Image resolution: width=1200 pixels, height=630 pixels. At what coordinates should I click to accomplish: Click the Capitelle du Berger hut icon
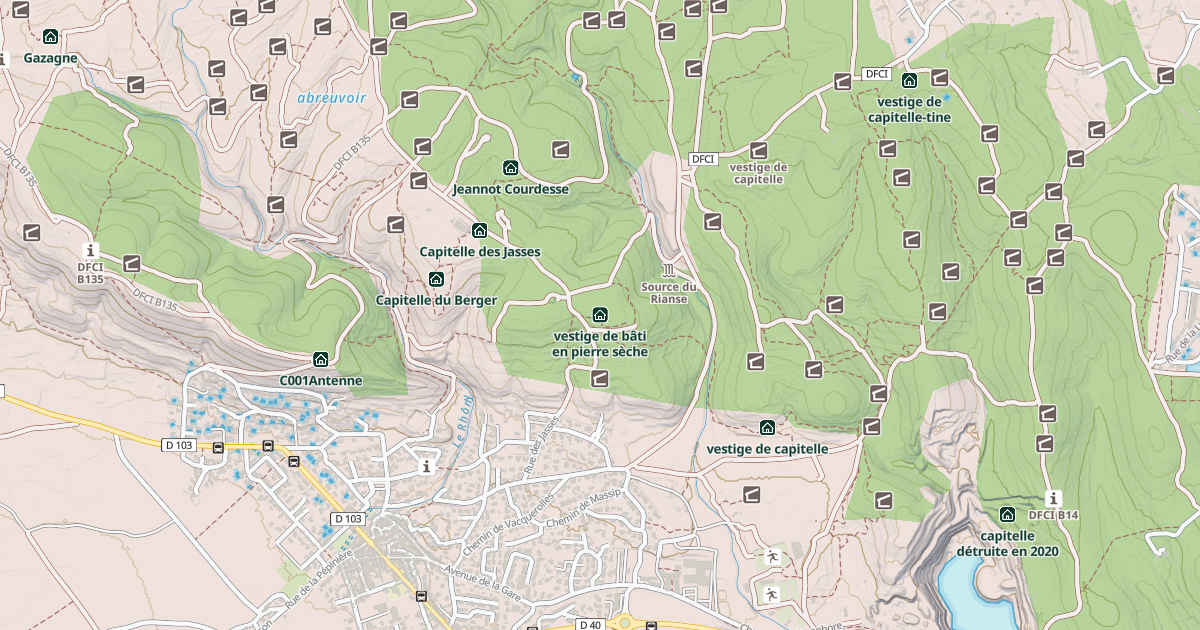pos(436,278)
